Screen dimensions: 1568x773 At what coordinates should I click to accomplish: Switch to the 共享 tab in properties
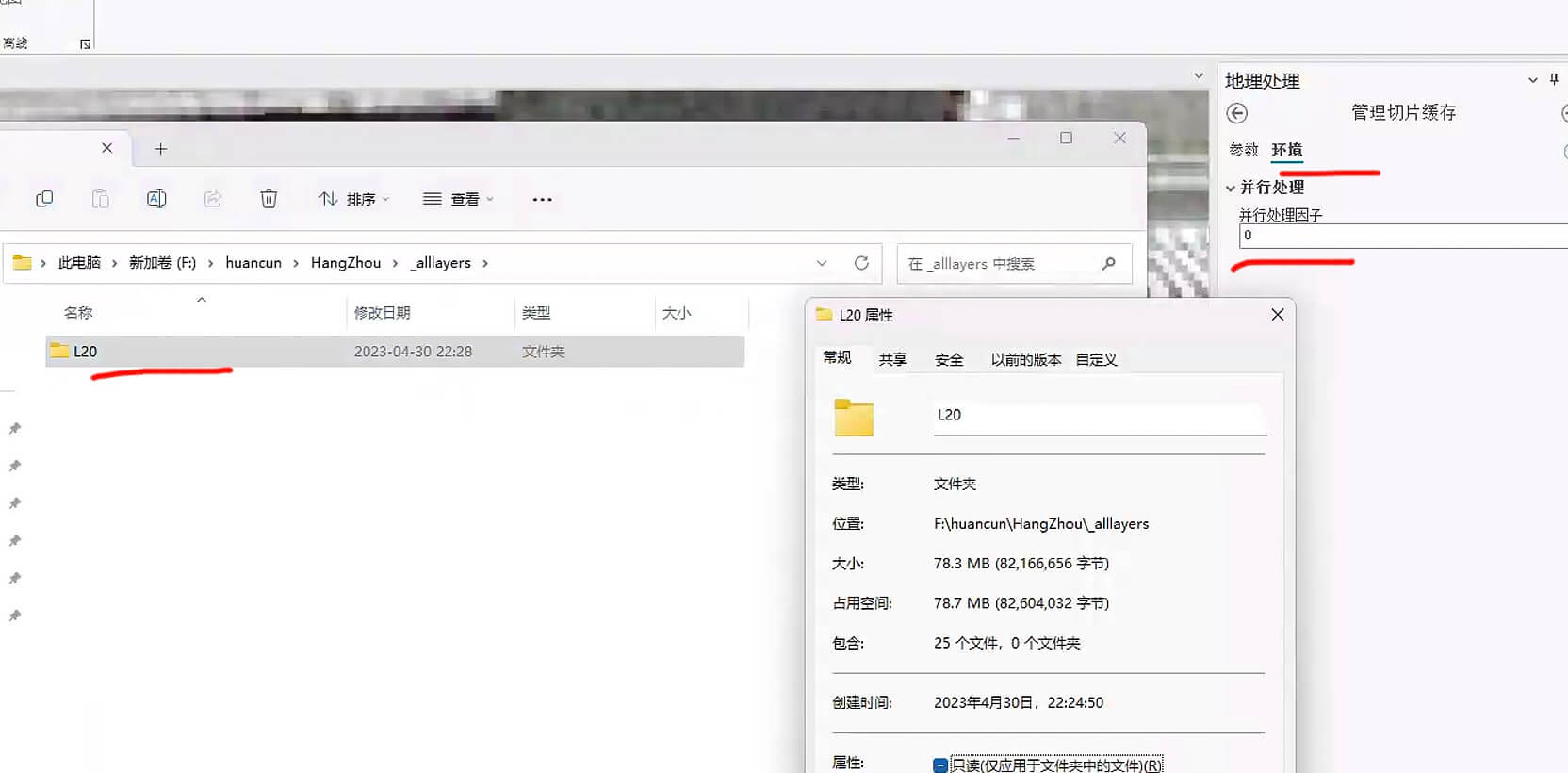tap(892, 359)
